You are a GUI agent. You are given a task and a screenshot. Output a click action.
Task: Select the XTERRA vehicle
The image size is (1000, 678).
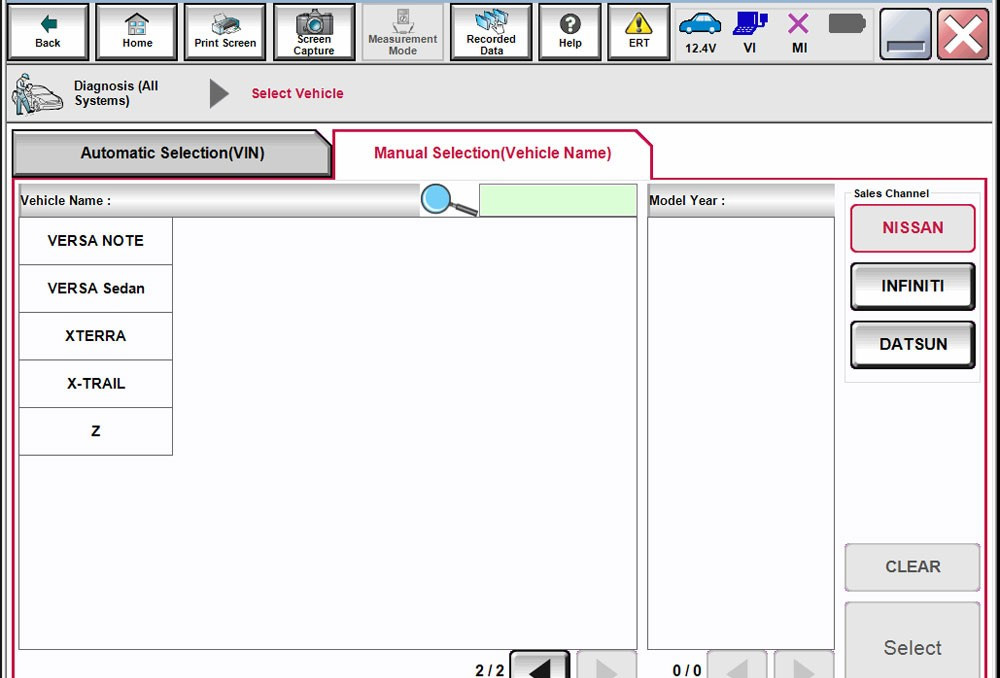95,336
